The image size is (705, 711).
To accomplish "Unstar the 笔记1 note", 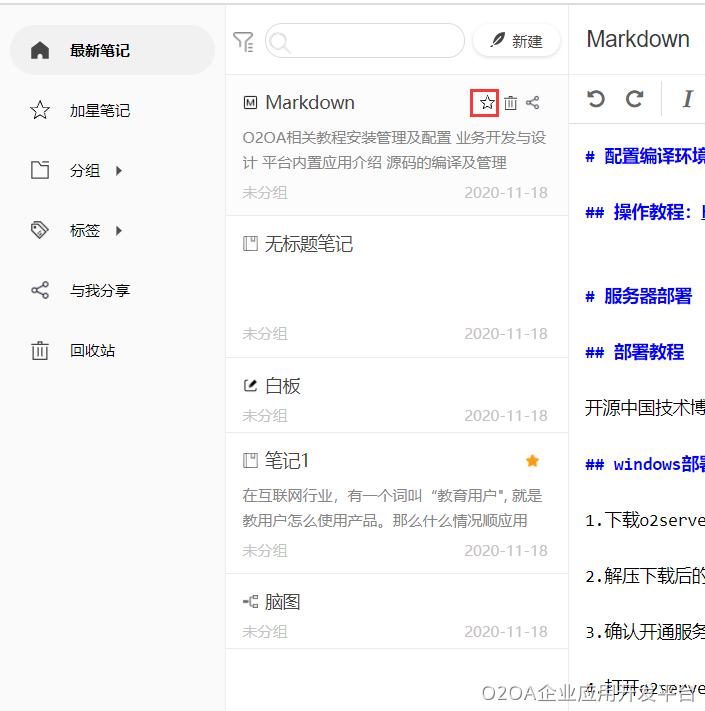I will (x=532, y=461).
